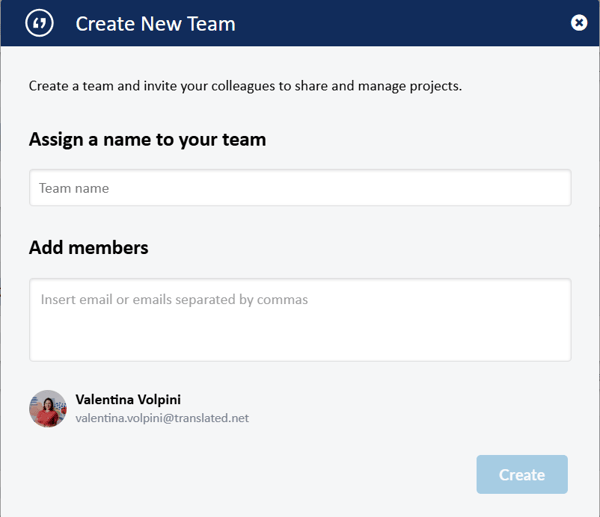Click the Team name input field
600x517 pixels.
point(300,188)
